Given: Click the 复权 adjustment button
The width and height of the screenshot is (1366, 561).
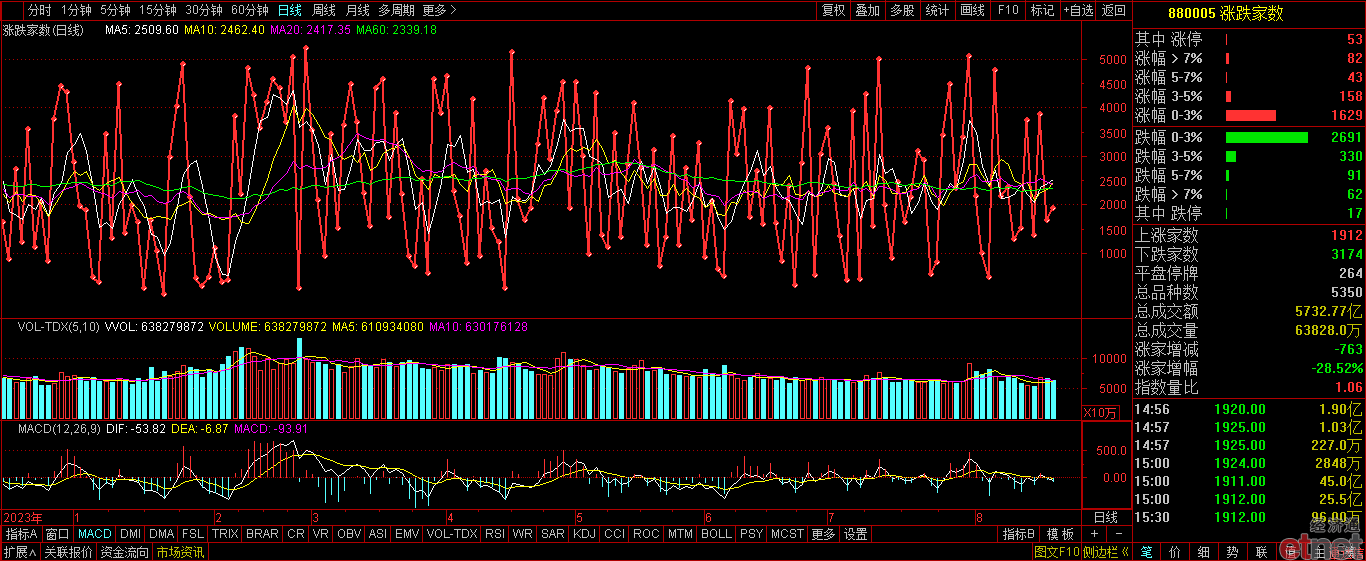Looking at the screenshot, I should point(833,10).
